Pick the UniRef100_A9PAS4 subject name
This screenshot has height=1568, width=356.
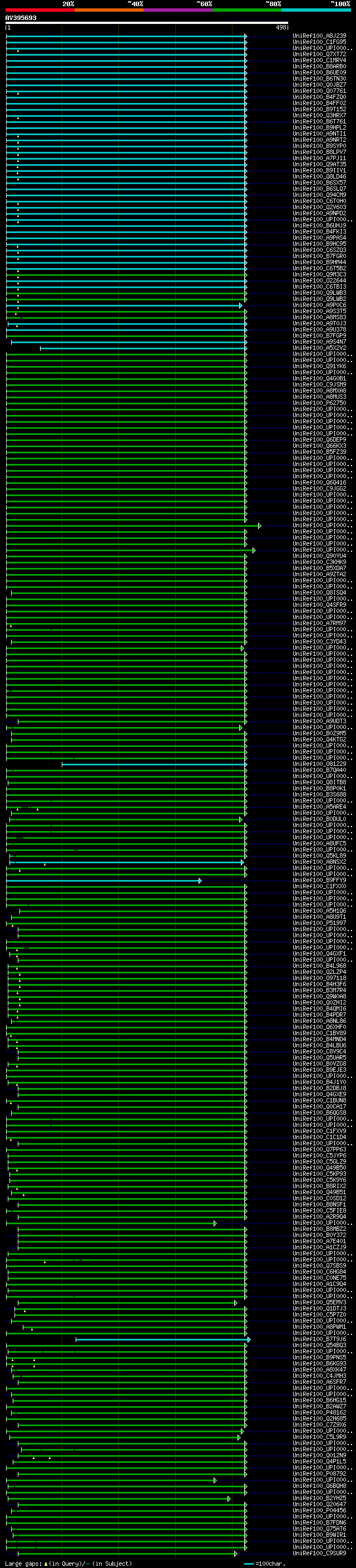(319, 238)
